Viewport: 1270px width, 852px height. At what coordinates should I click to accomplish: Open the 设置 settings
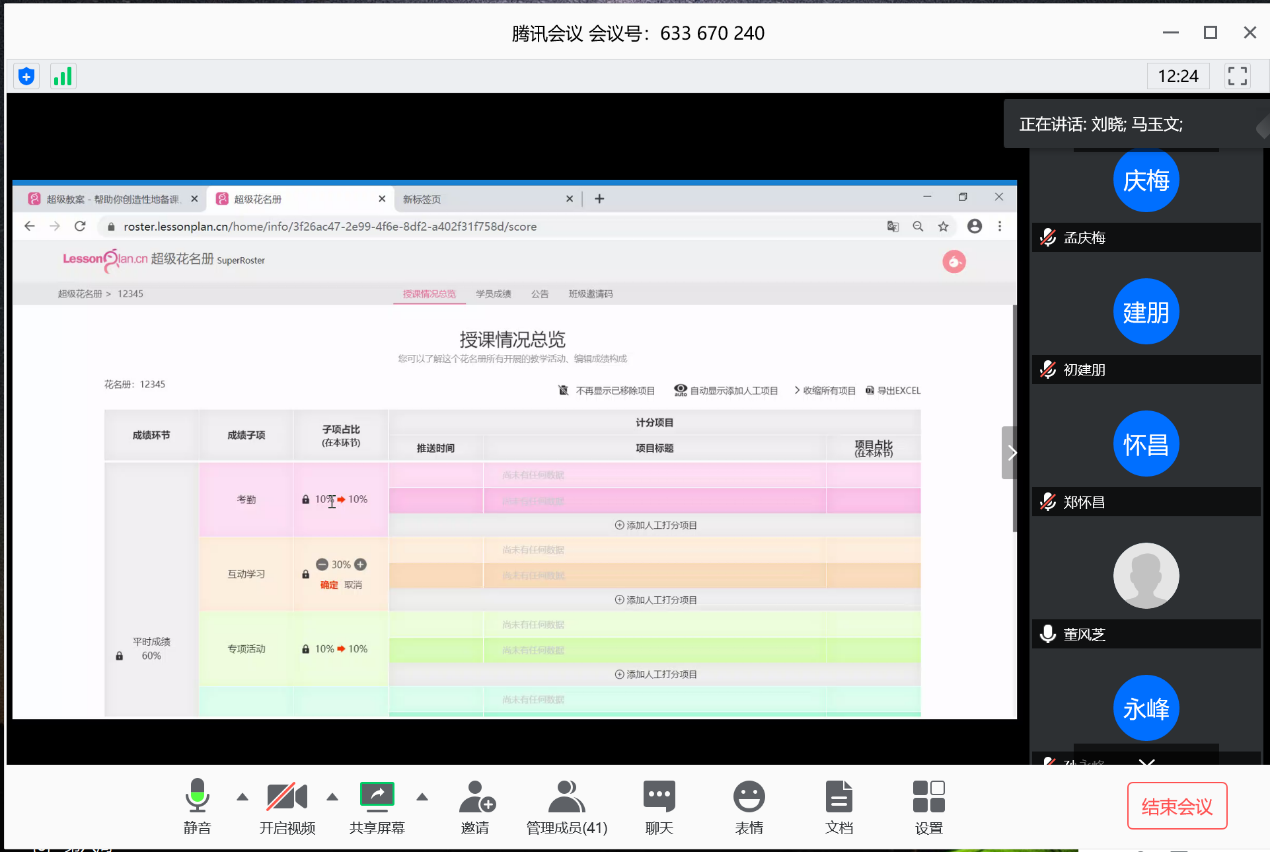click(929, 807)
